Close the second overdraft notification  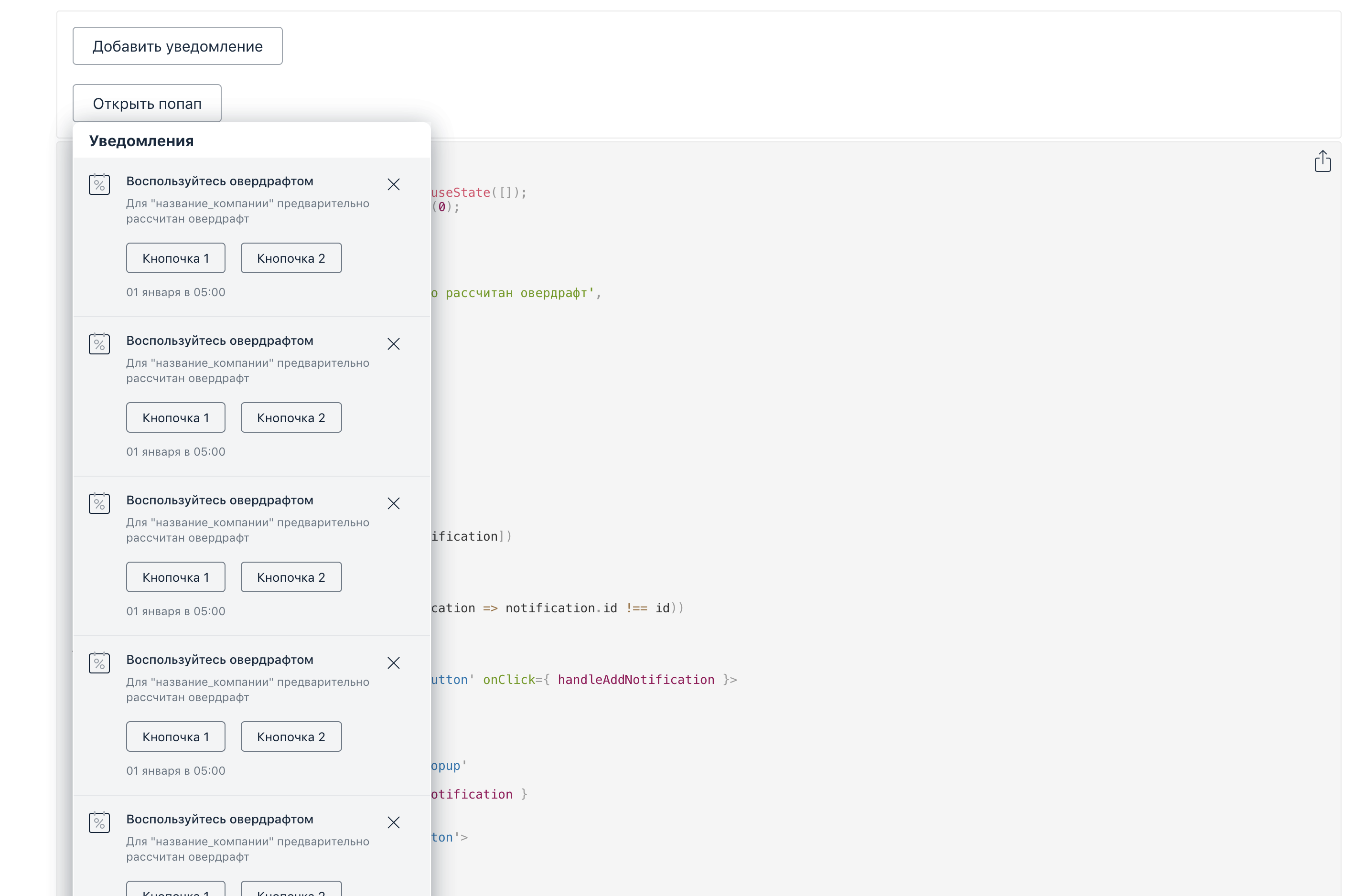tap(393, 344)
